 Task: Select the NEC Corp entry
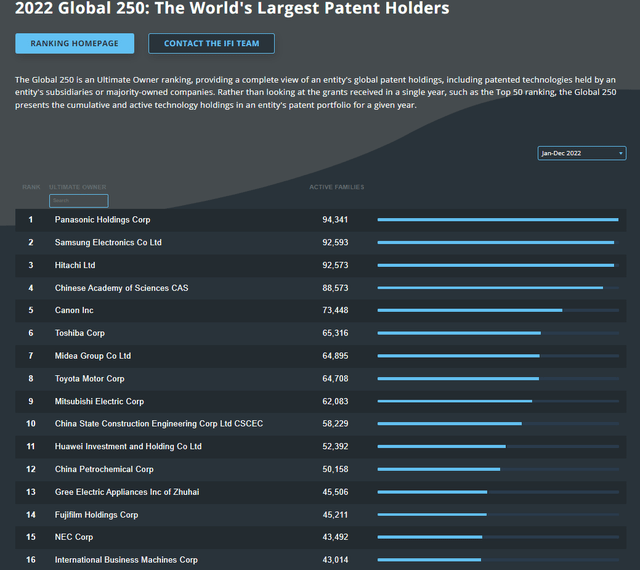point(74,537)
